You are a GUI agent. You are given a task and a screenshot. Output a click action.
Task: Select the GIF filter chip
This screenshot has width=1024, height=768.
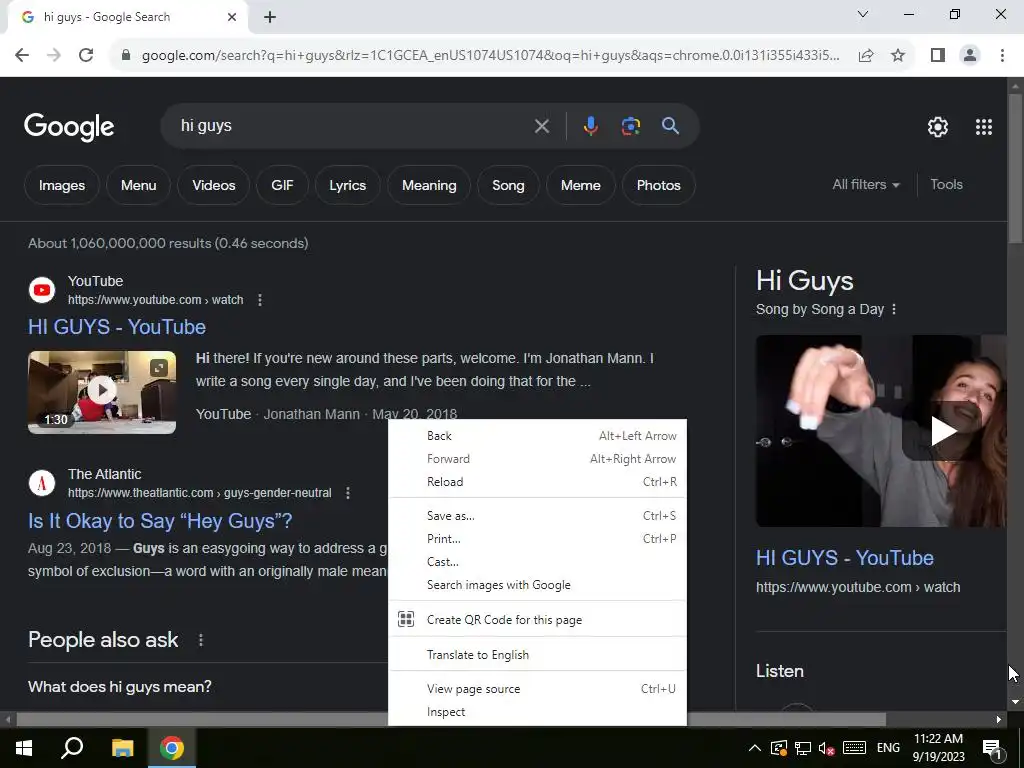click(x=282, y=185)
